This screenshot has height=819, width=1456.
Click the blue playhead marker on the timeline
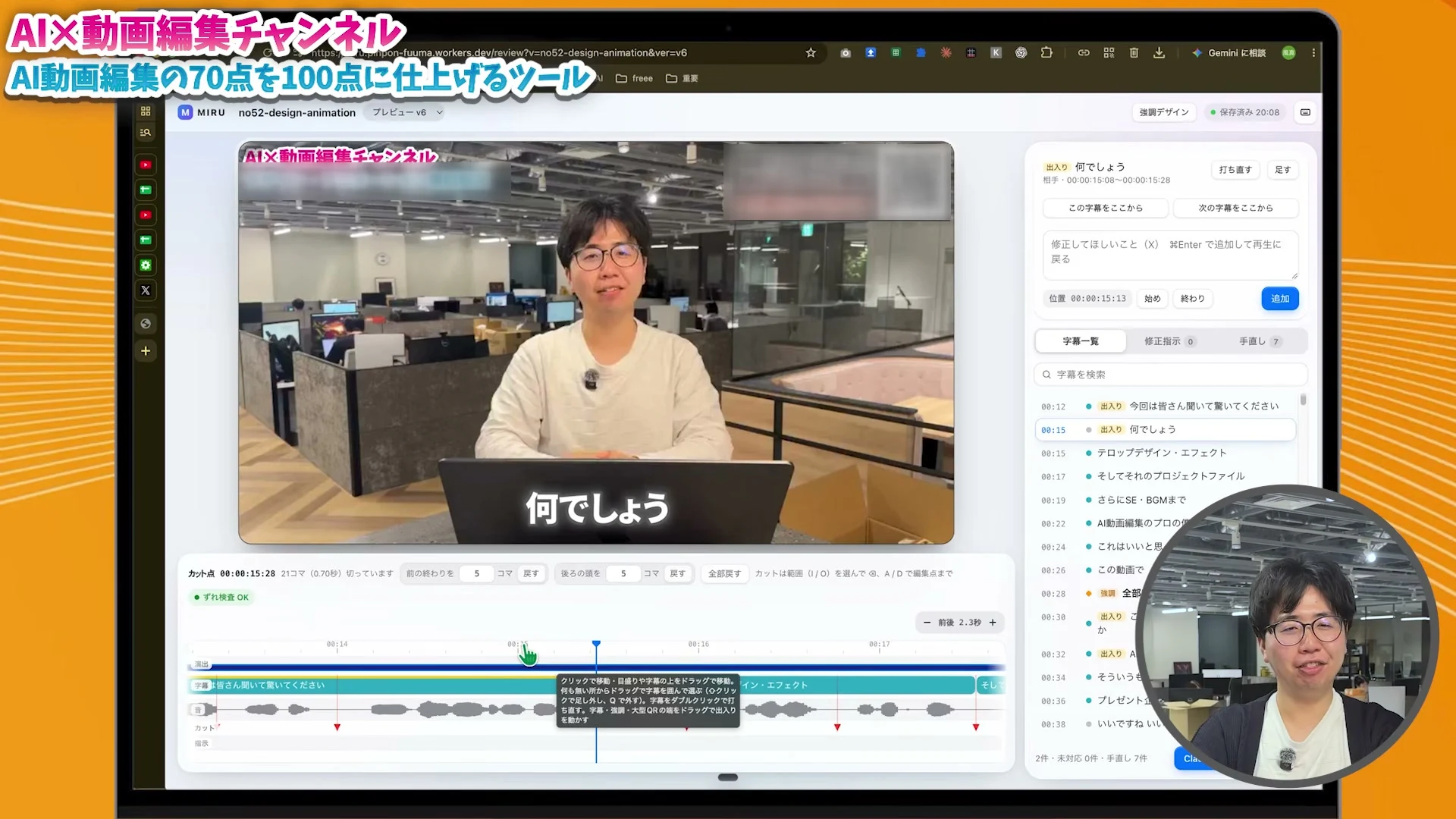596,644
